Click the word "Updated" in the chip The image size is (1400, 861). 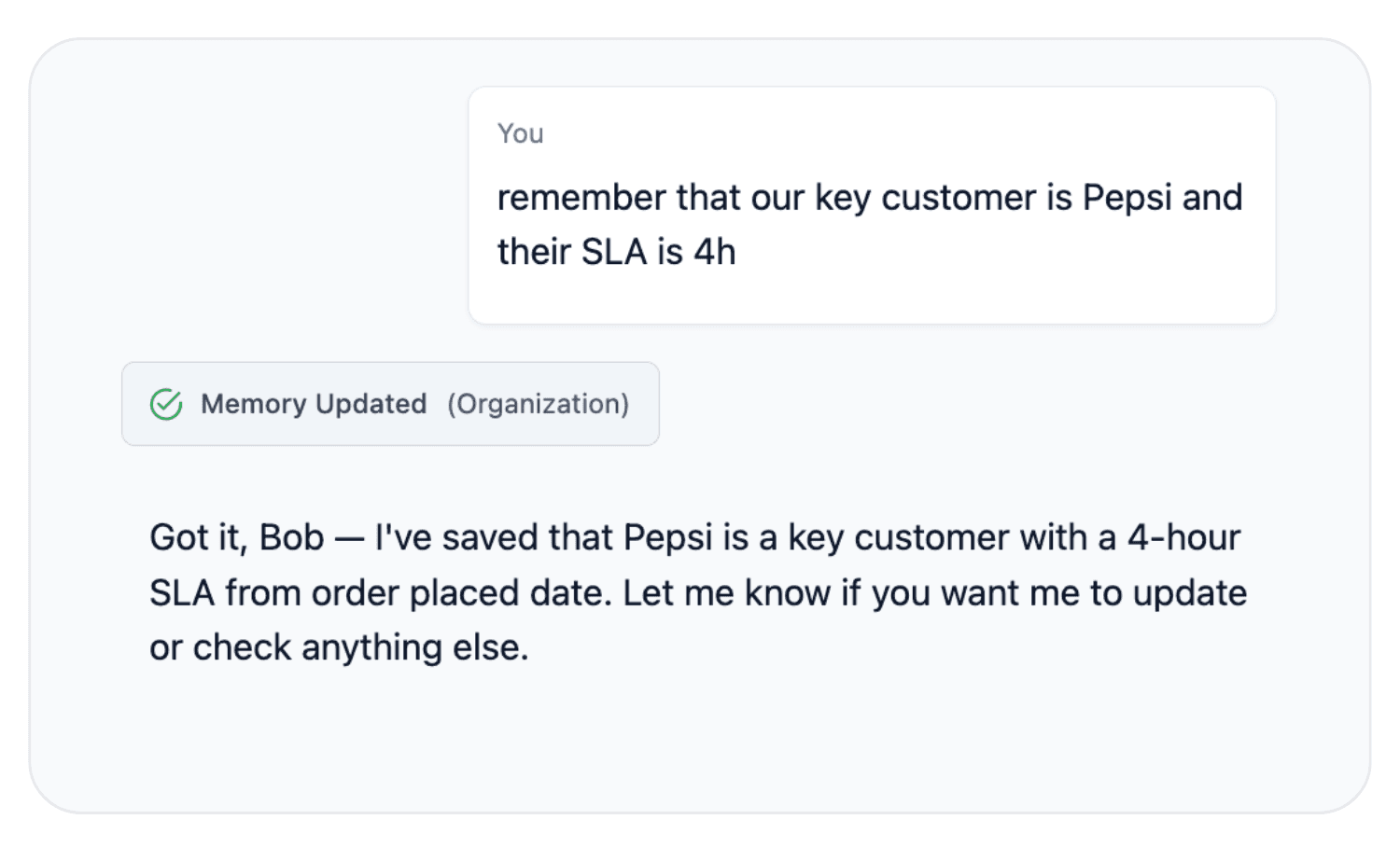coord(371,404)
